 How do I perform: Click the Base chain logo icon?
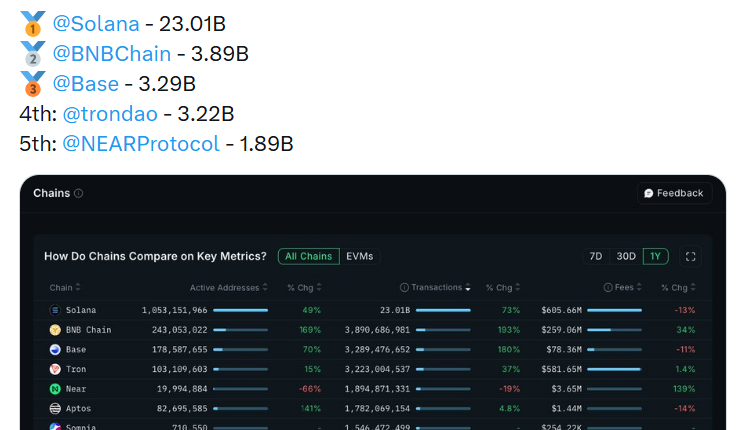[x=55, y=350]
